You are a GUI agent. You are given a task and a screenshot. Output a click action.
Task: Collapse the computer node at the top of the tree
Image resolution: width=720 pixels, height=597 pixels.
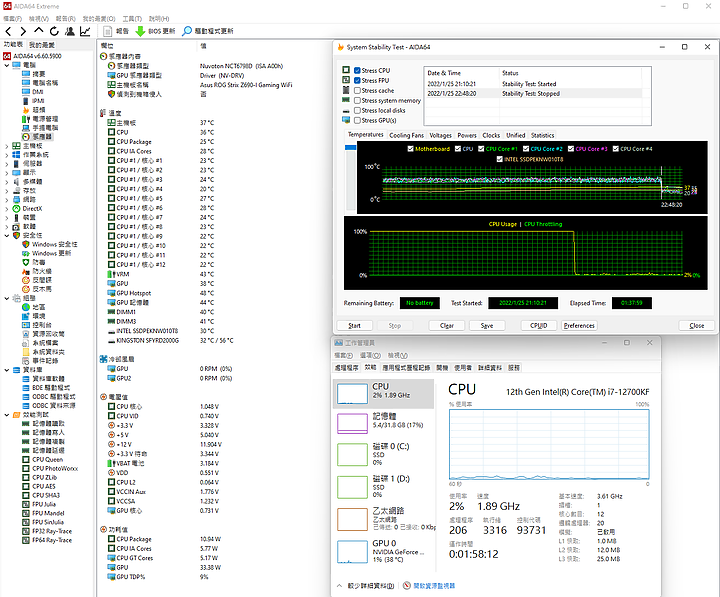point(6,65)
